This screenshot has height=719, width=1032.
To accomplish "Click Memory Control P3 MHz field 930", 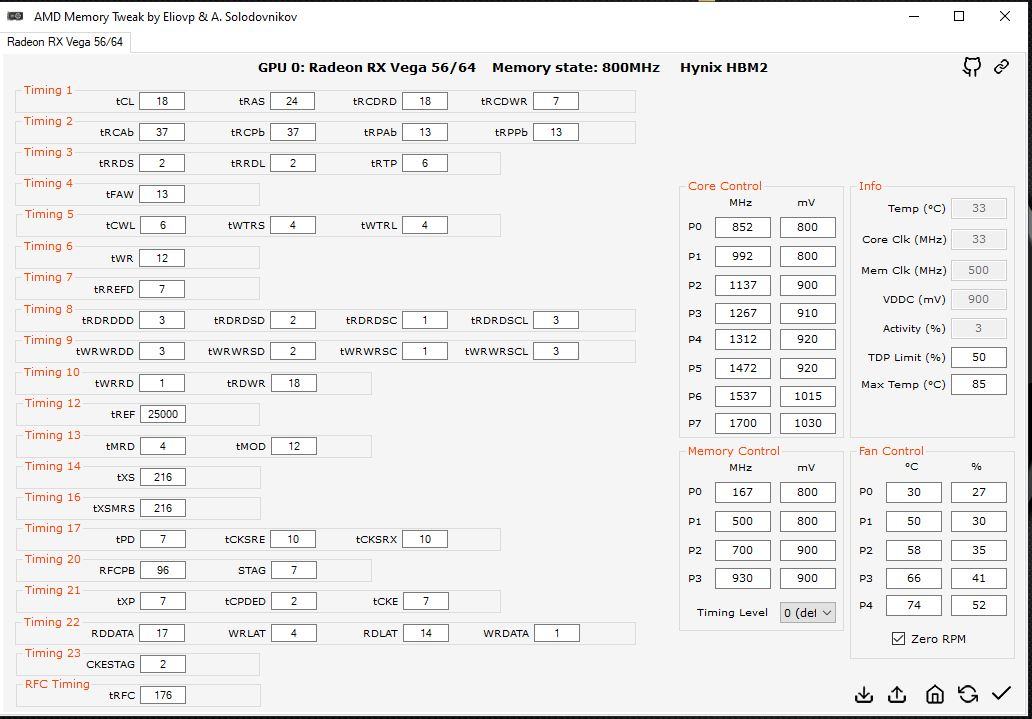I will 742,579.
